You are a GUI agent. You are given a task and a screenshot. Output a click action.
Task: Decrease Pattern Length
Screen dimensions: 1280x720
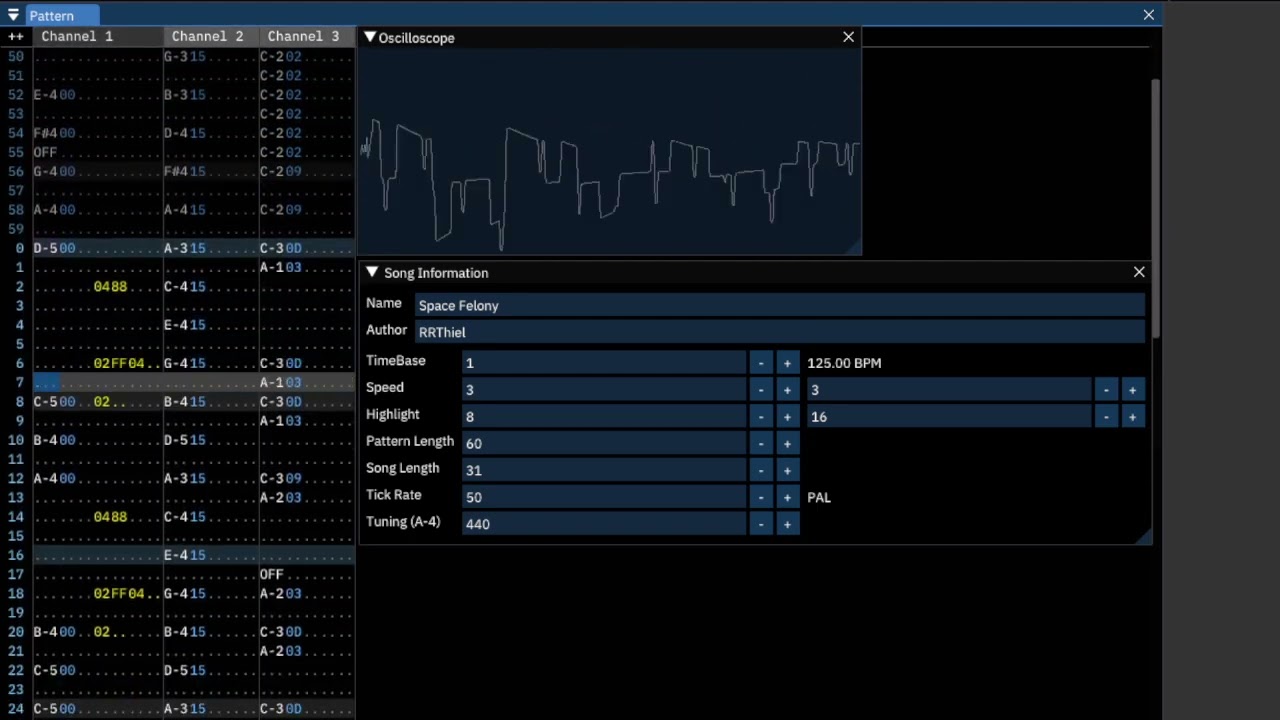(761, 443)
